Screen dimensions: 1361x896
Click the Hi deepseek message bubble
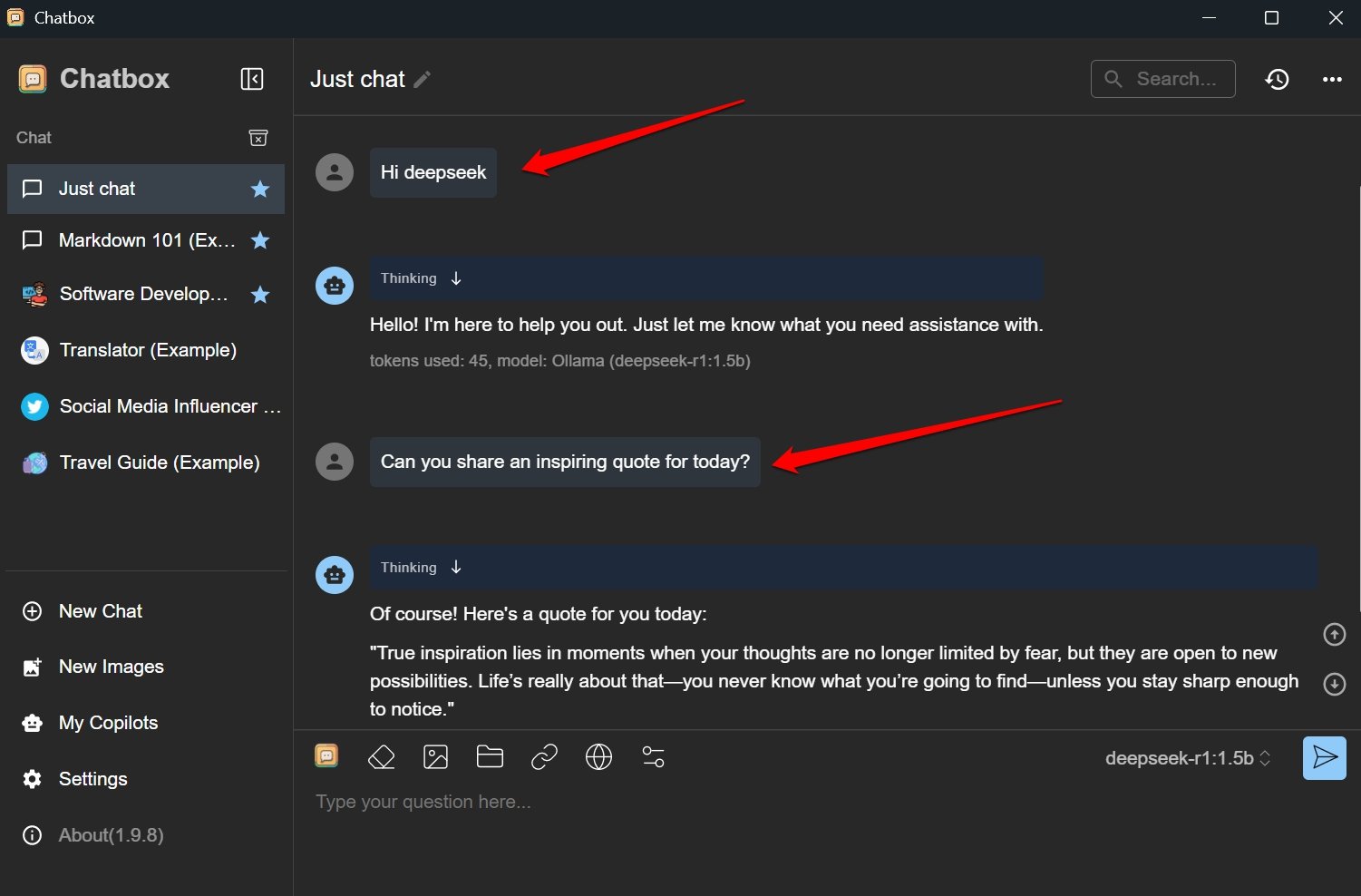coord(433,172)
